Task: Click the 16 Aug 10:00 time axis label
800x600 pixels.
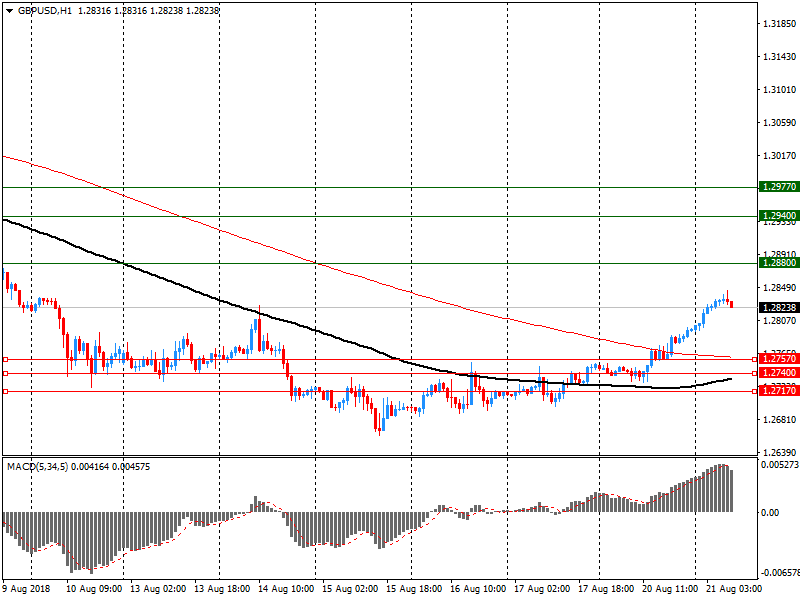Action: tap(478, 589)
